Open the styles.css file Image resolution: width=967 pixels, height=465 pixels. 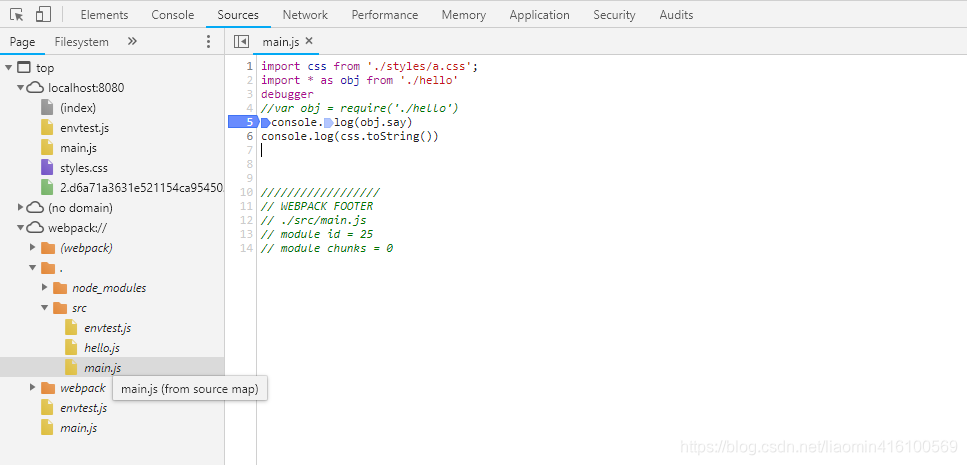[x=84, y=168]
